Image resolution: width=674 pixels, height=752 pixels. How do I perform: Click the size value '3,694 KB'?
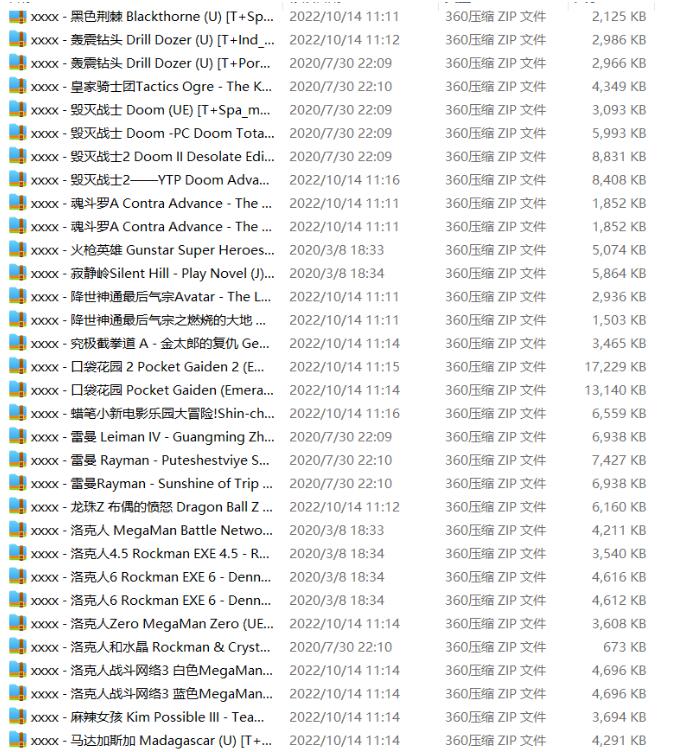click(619, 717)
